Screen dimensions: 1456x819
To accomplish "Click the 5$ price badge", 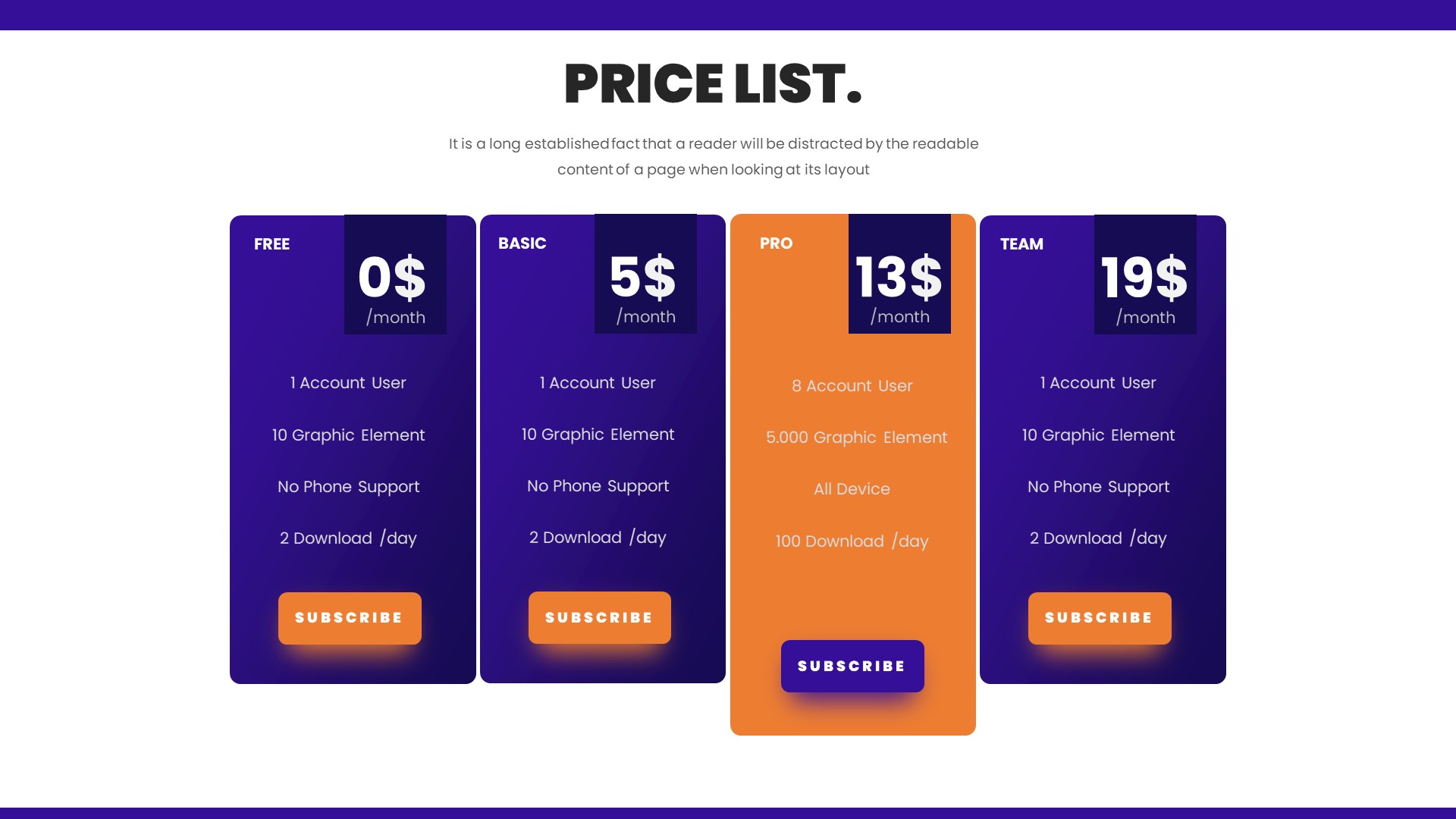I will point(645,282).
